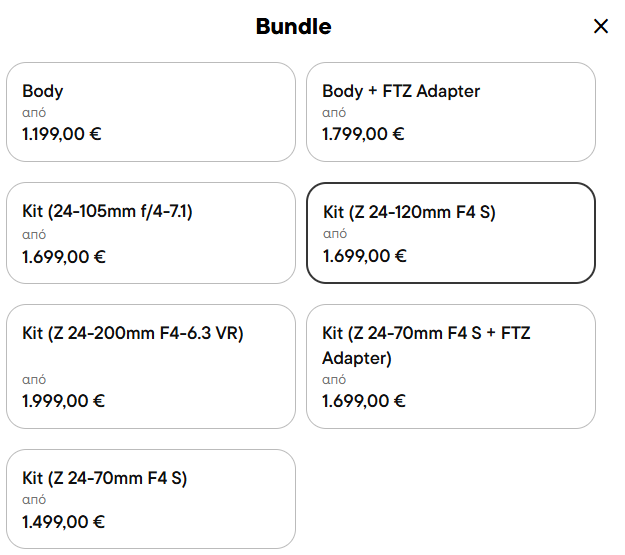The width and height of the screenshot is (625, 555).
Task: Select the Body only bundle
Action: coord(150,111)
